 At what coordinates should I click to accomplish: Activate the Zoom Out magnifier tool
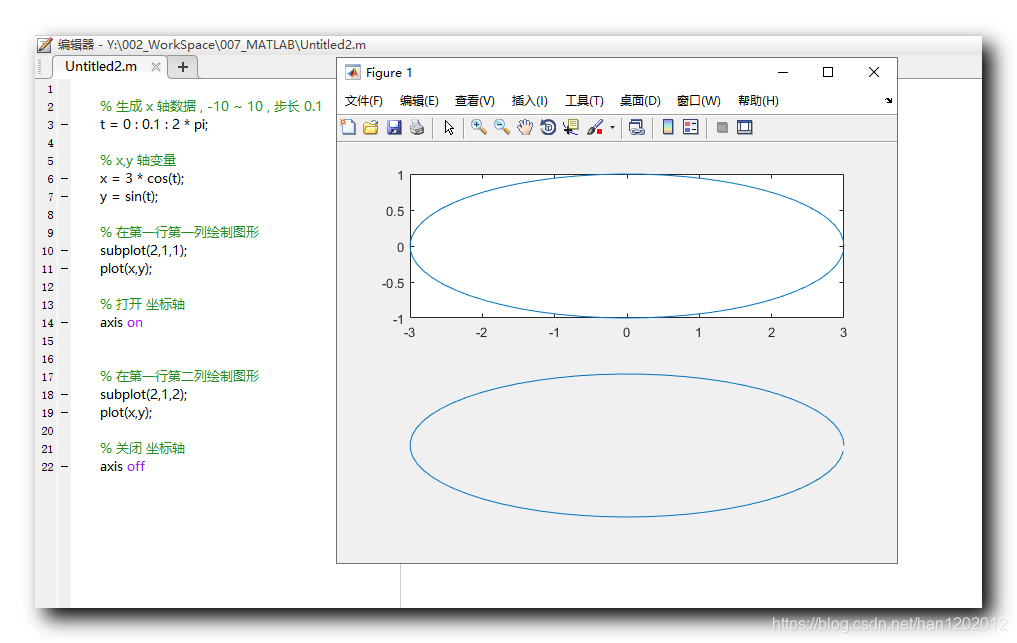click(501, 127)
